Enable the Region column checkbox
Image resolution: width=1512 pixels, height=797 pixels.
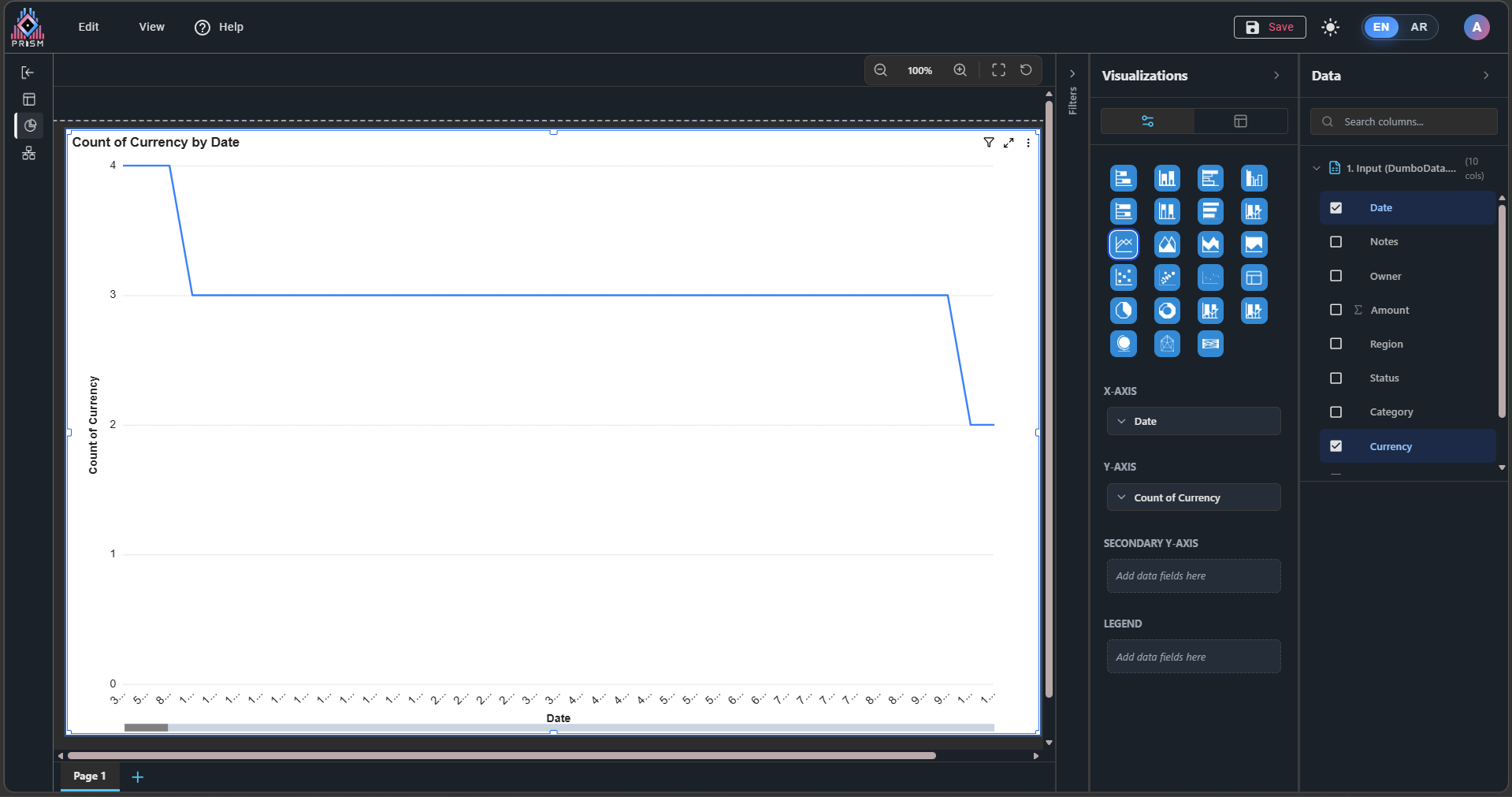coord(1336,344)
